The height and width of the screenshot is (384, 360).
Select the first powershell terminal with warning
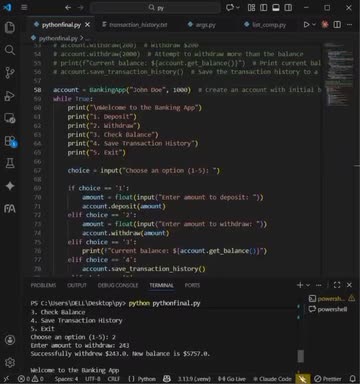point(332,299)
